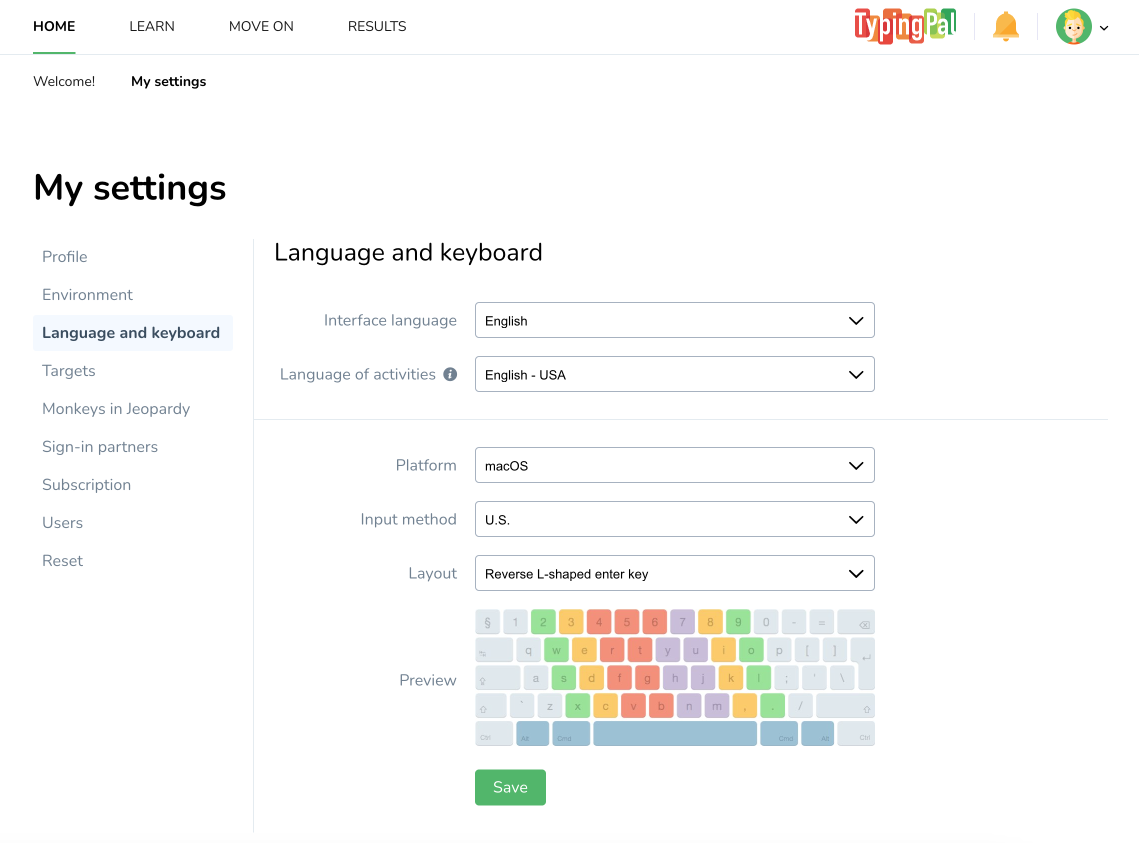1139x843 pixels.
Task: Click the info icon beside Language of activities
Action: point(450,375)
